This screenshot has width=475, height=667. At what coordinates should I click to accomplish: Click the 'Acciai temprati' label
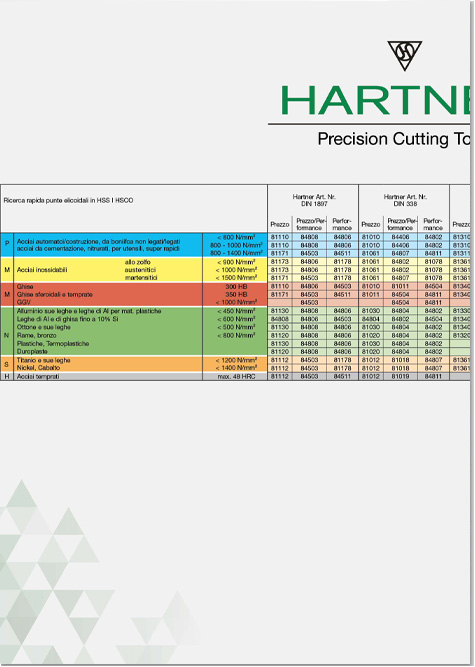pyautogui.click(x=38, y=376)
